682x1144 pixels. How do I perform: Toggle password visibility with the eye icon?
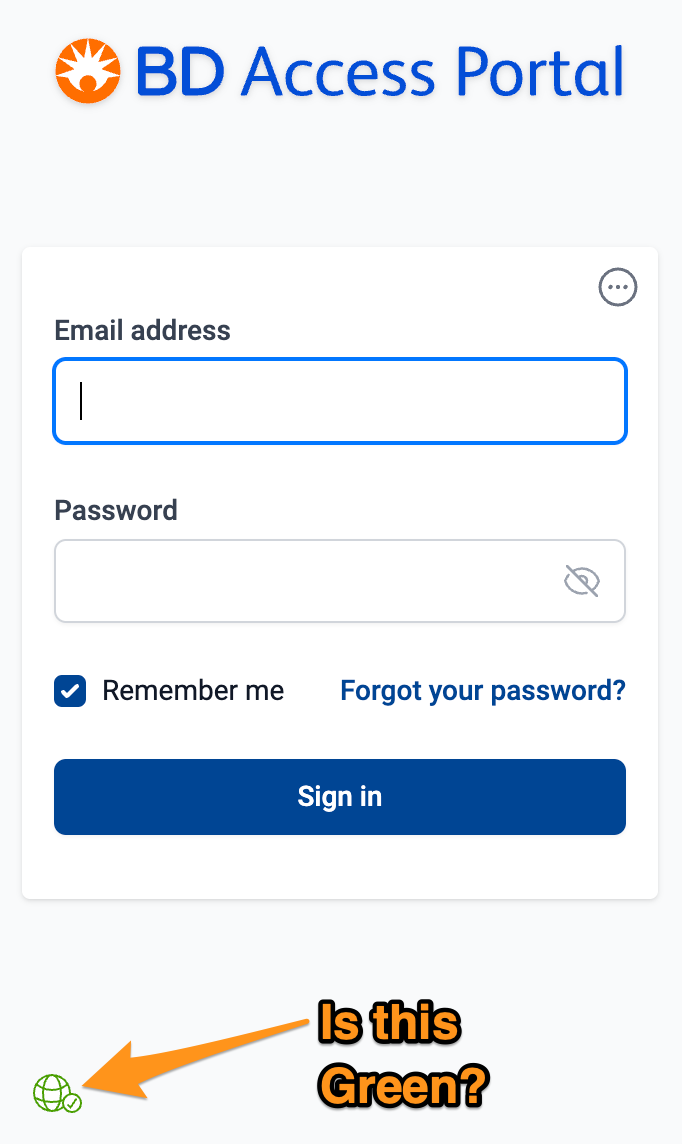[x=581, y=581]
